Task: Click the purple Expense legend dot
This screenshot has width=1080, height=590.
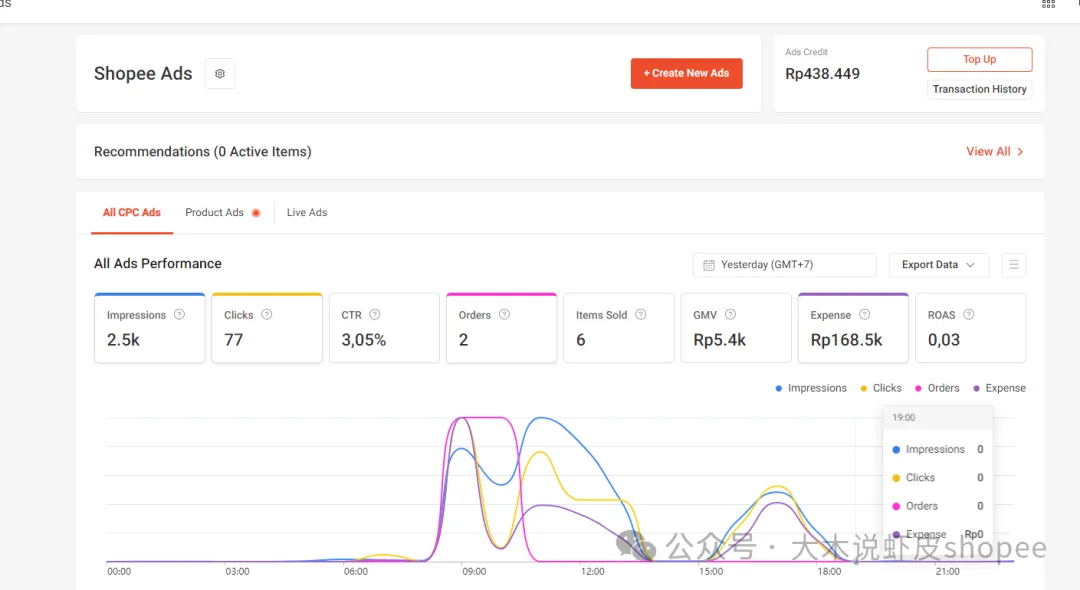Action: pyautogui.click(x=976, y=388)
